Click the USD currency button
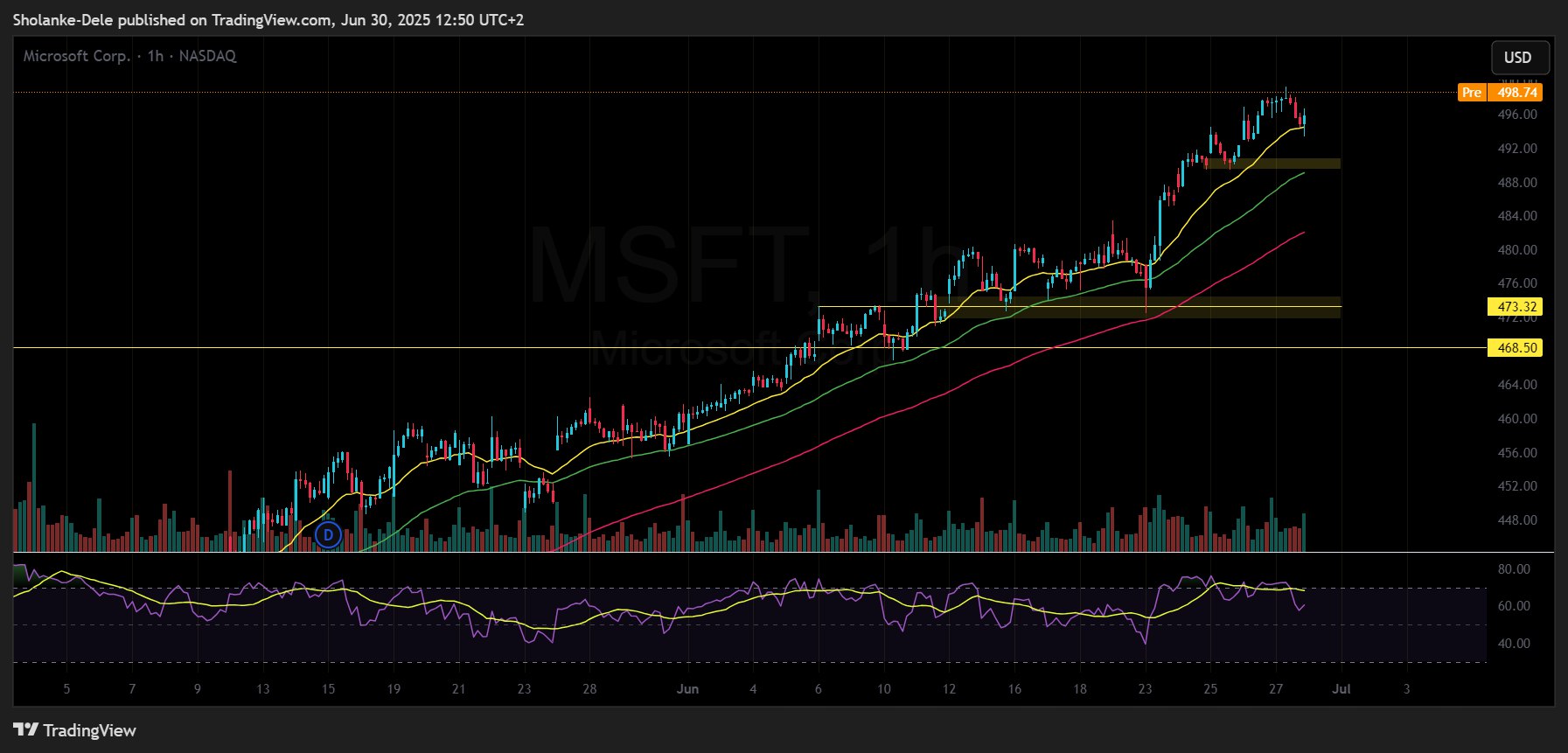The height and width of the screenshot is (753, 1568). click(1520, 58)
